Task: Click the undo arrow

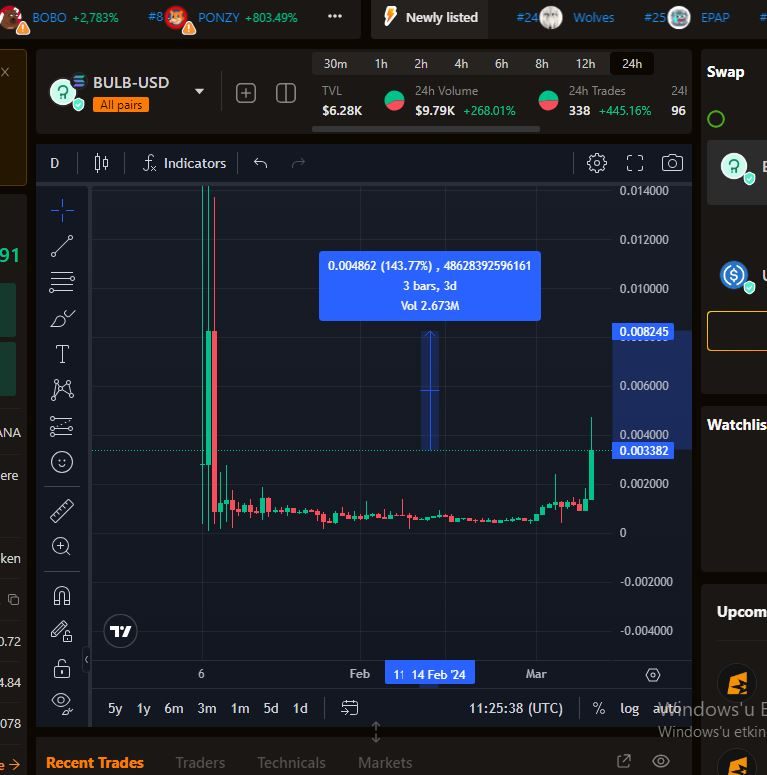Action: (260, 163)
